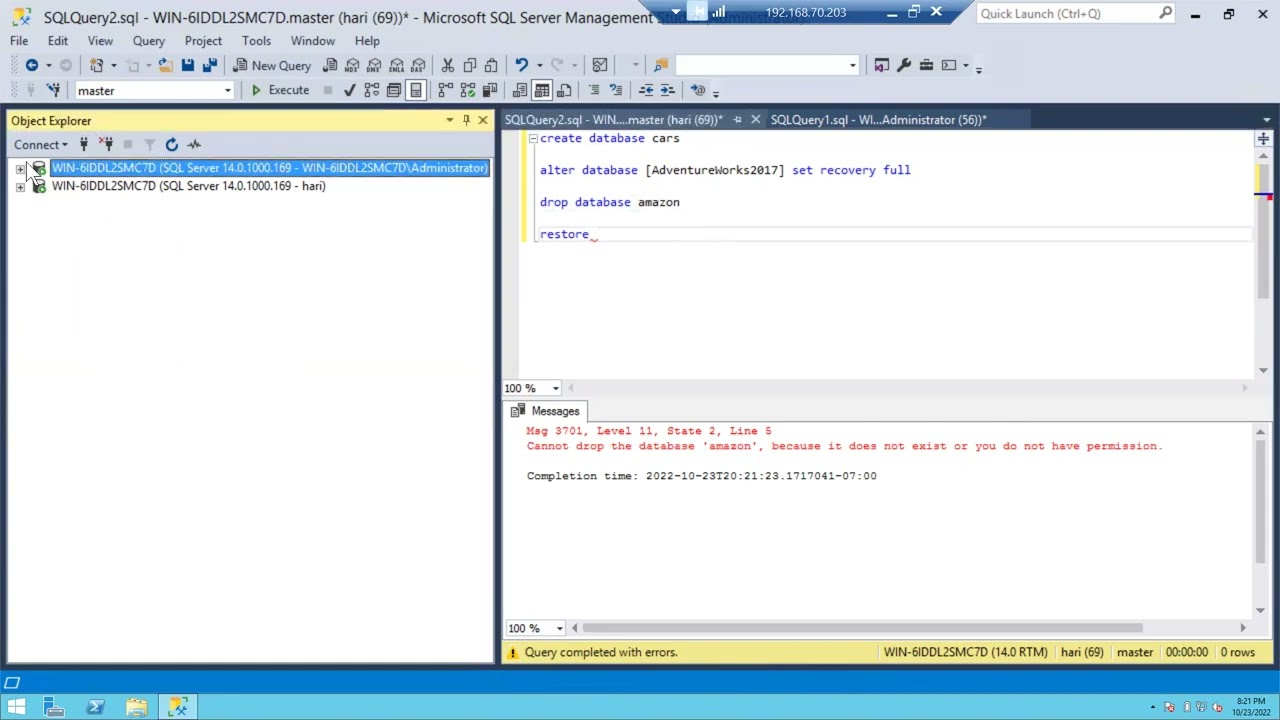Open the Find combo box dropdown
The image size is (1280, 720).
852,65
